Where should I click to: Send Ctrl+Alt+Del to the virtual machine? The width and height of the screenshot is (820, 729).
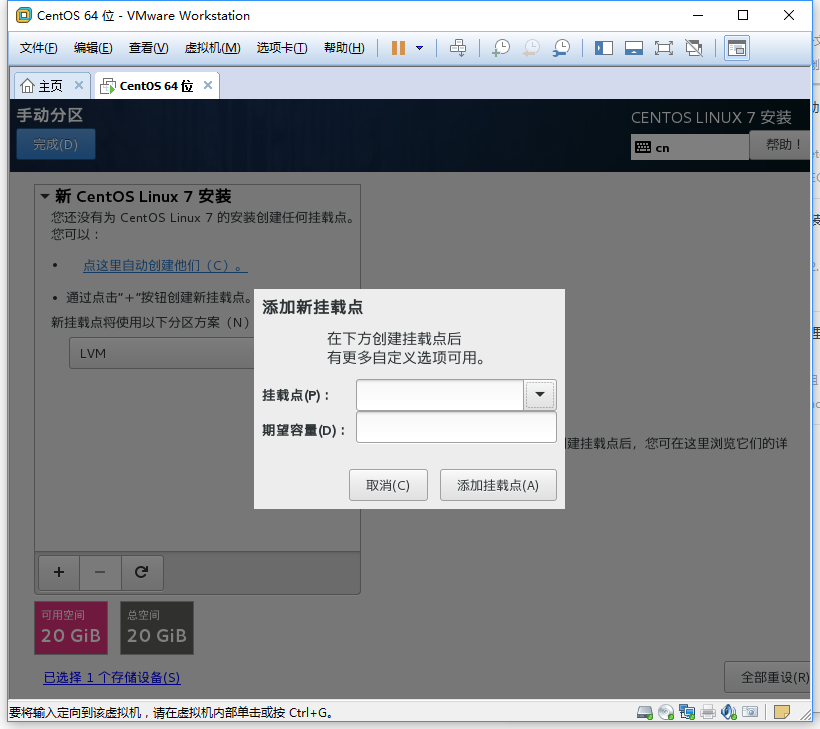(458, 48)
